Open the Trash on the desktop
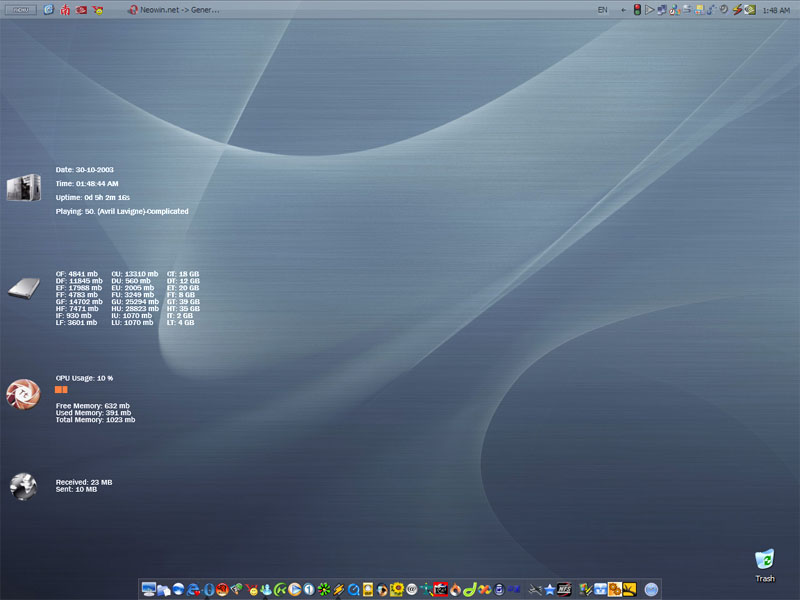The height and width of the screenshot is (600, 800). pyautogui.click(x=764, y=559)
